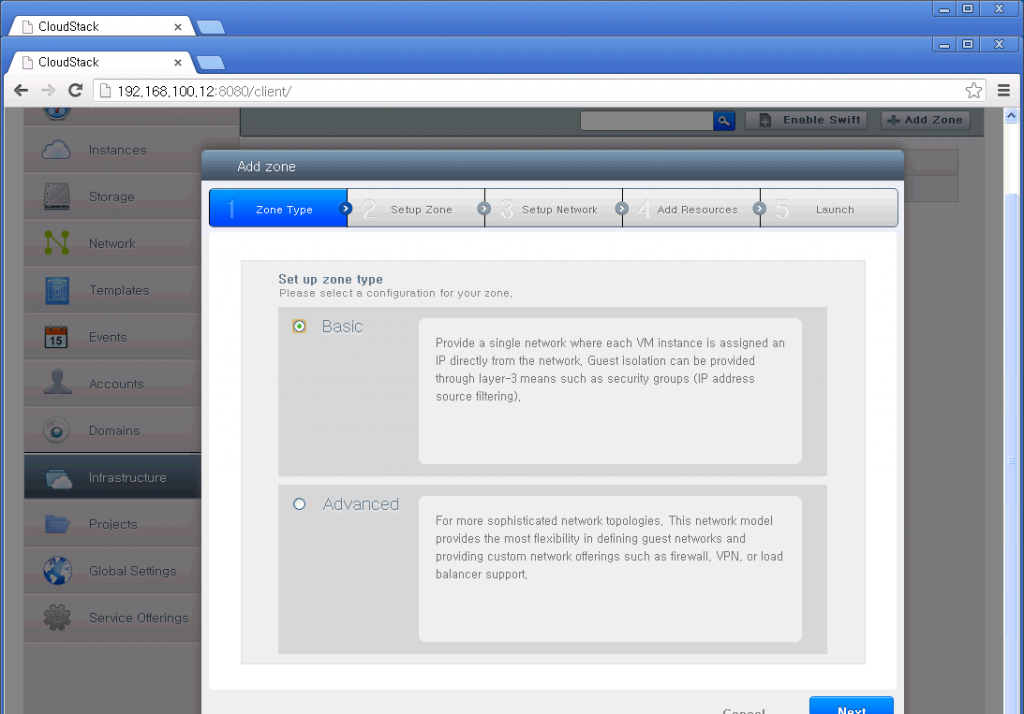Open the Chrome menu
Screen dimensions: 1024x714
(1002, 90)
